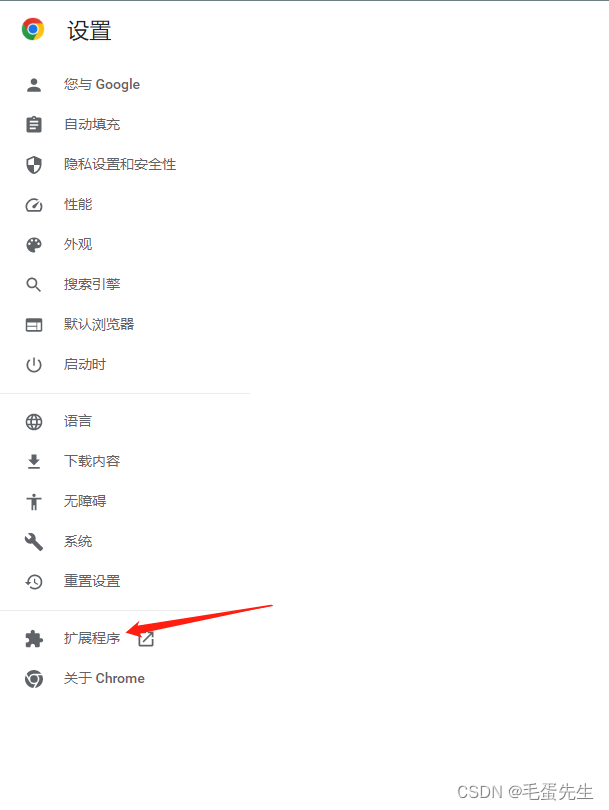Click the power icon for 启动时

coord(34,365)
